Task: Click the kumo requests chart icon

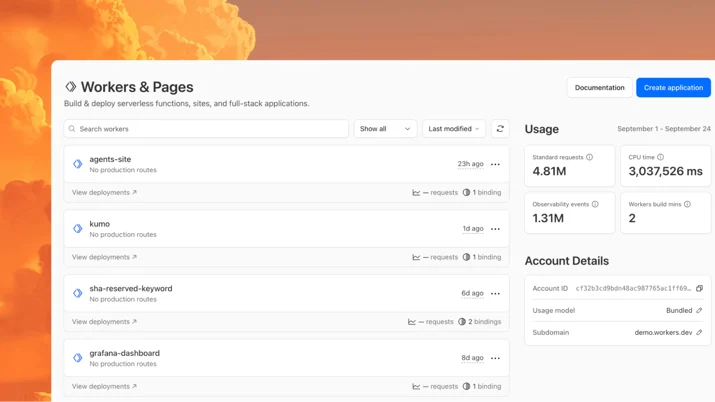Action: click(416, 257)
